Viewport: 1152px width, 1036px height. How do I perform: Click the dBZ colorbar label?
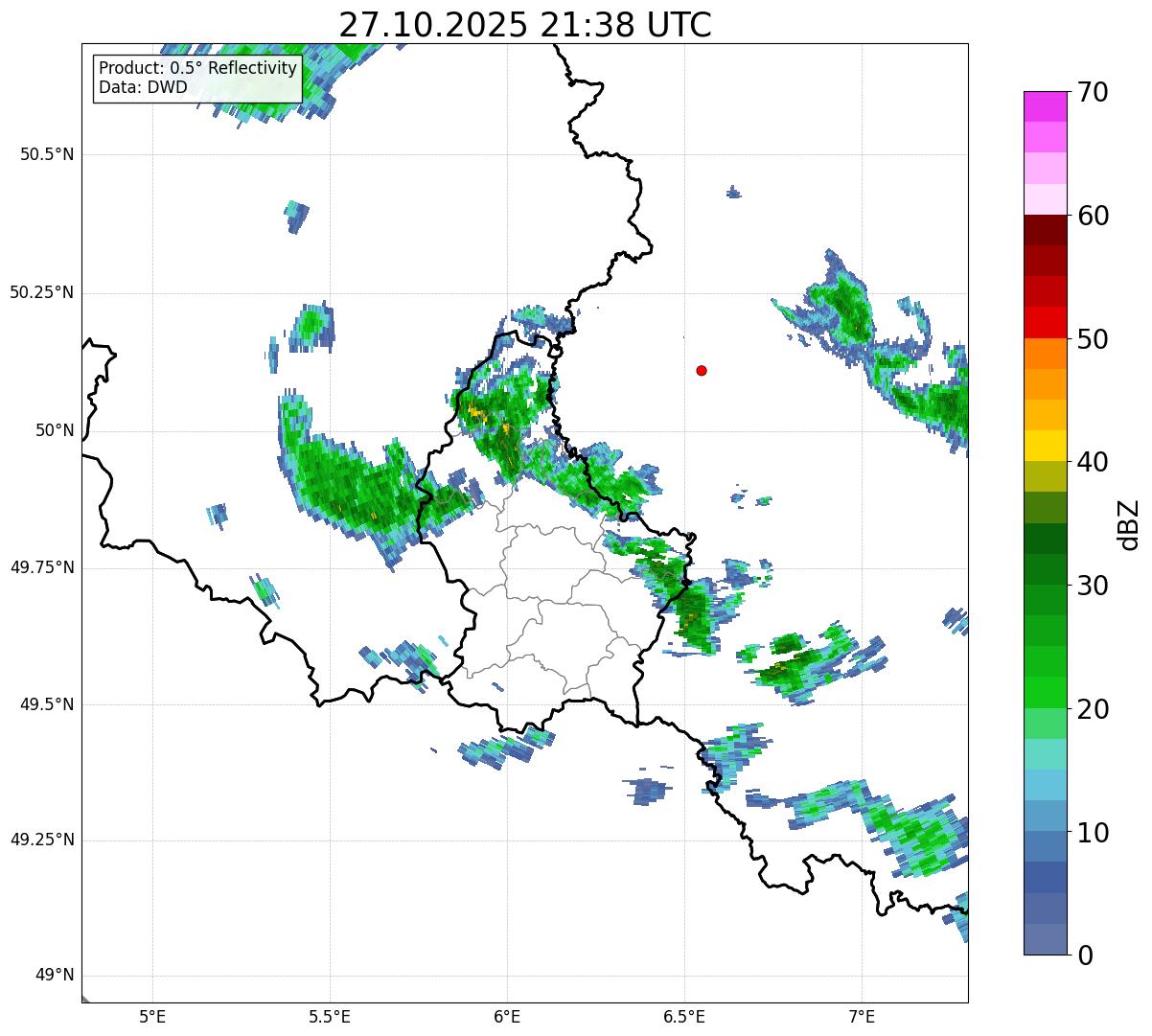(1129, 524)
